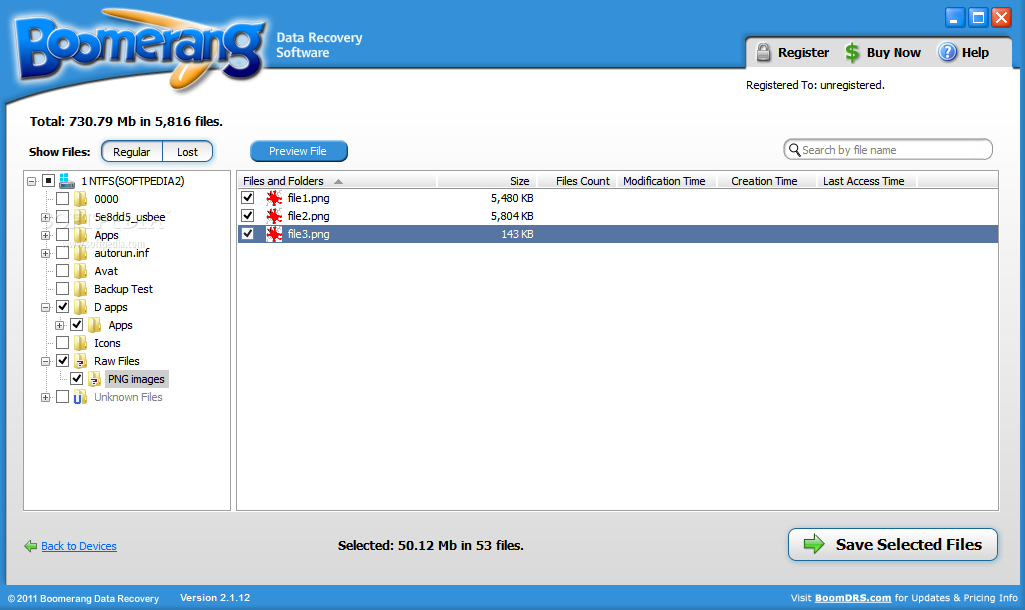Click the magnifier icon in search box
The image size is (1025, 610).
click(794, 150)
